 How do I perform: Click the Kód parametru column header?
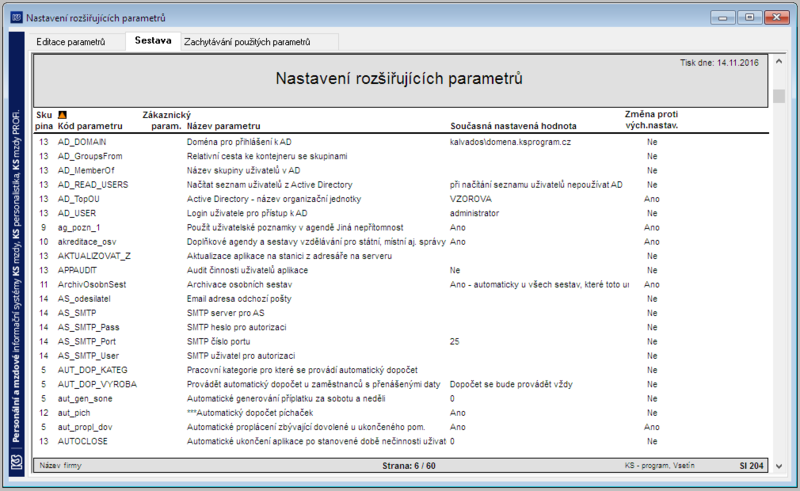[90, 126]
